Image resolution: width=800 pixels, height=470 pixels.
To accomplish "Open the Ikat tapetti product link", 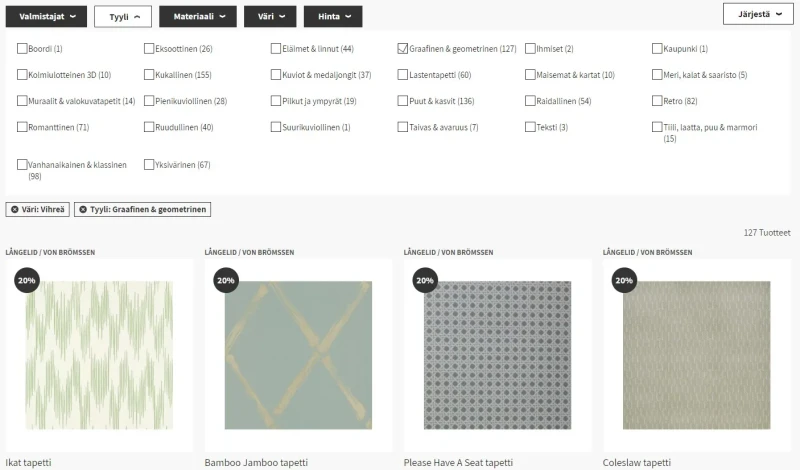I will click(29, 463).
